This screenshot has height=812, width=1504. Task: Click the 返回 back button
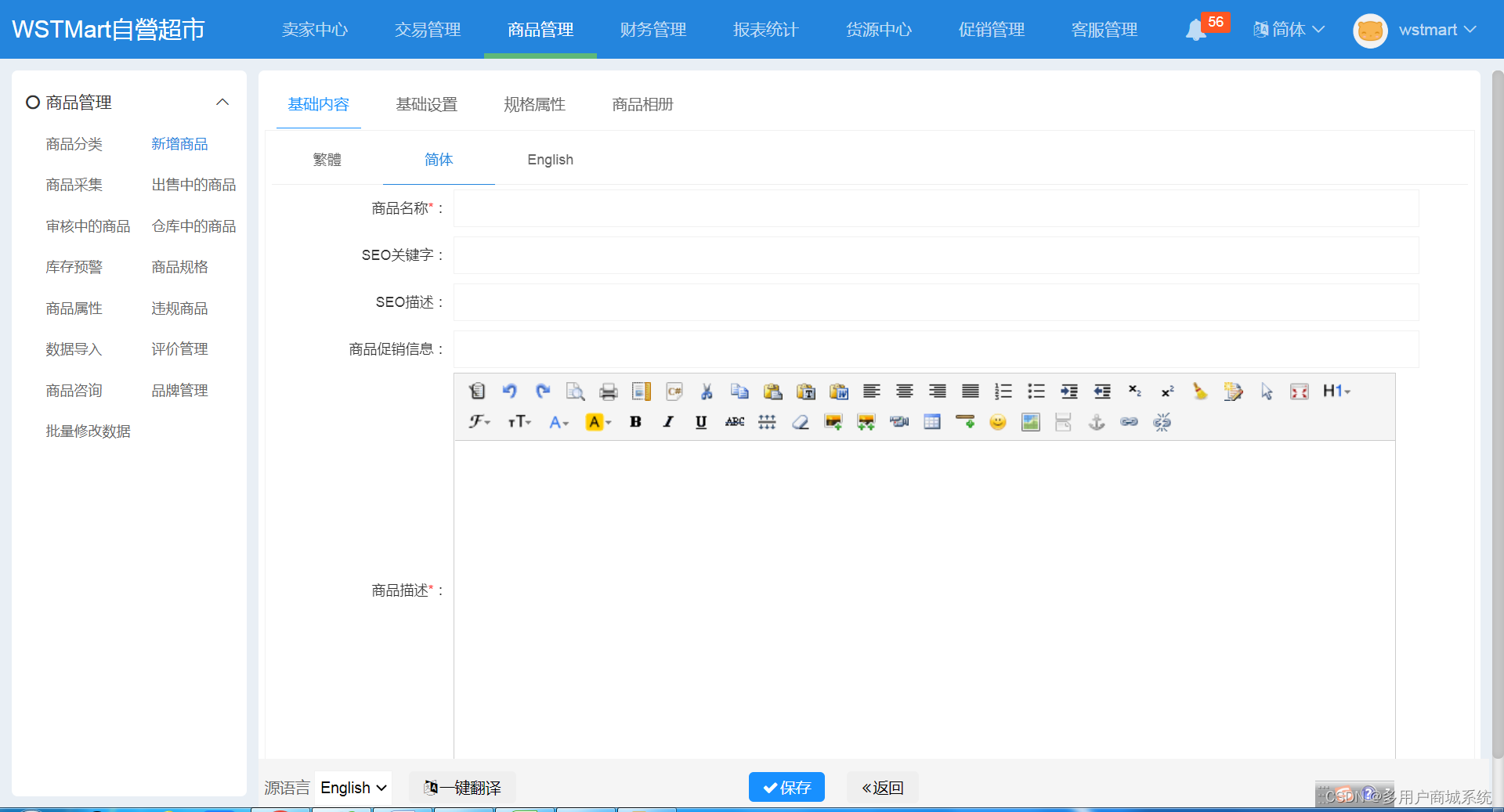pos(883,787)
